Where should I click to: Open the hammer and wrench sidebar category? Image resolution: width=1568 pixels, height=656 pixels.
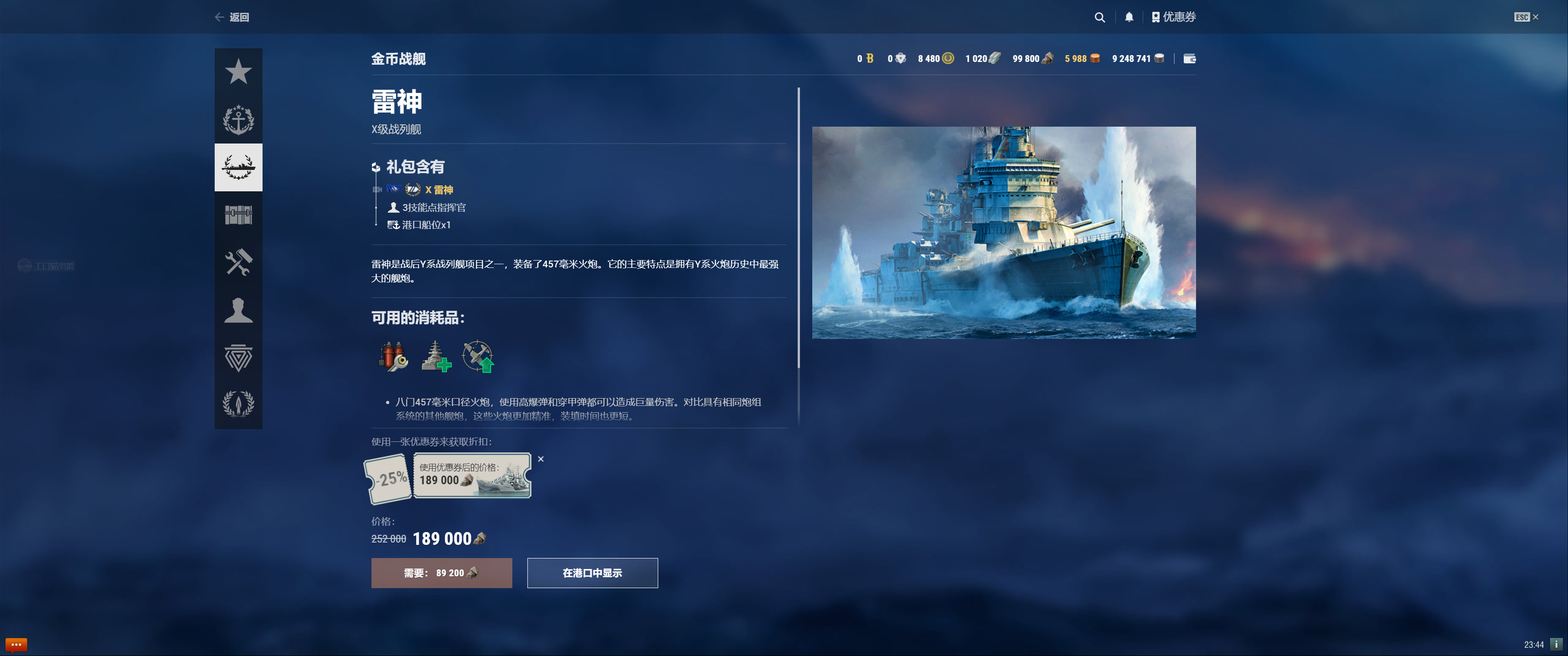coord(238,263)
